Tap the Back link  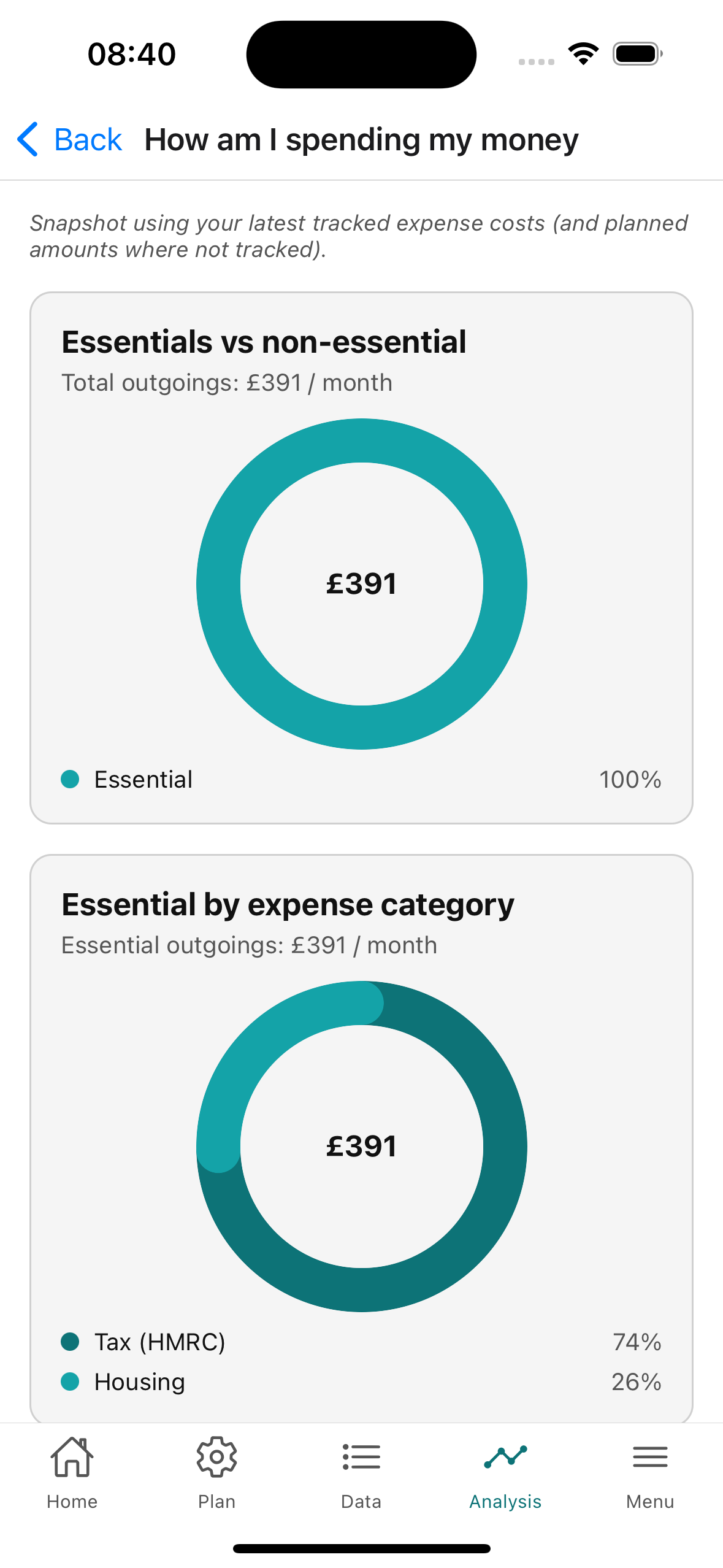(88, 139)
